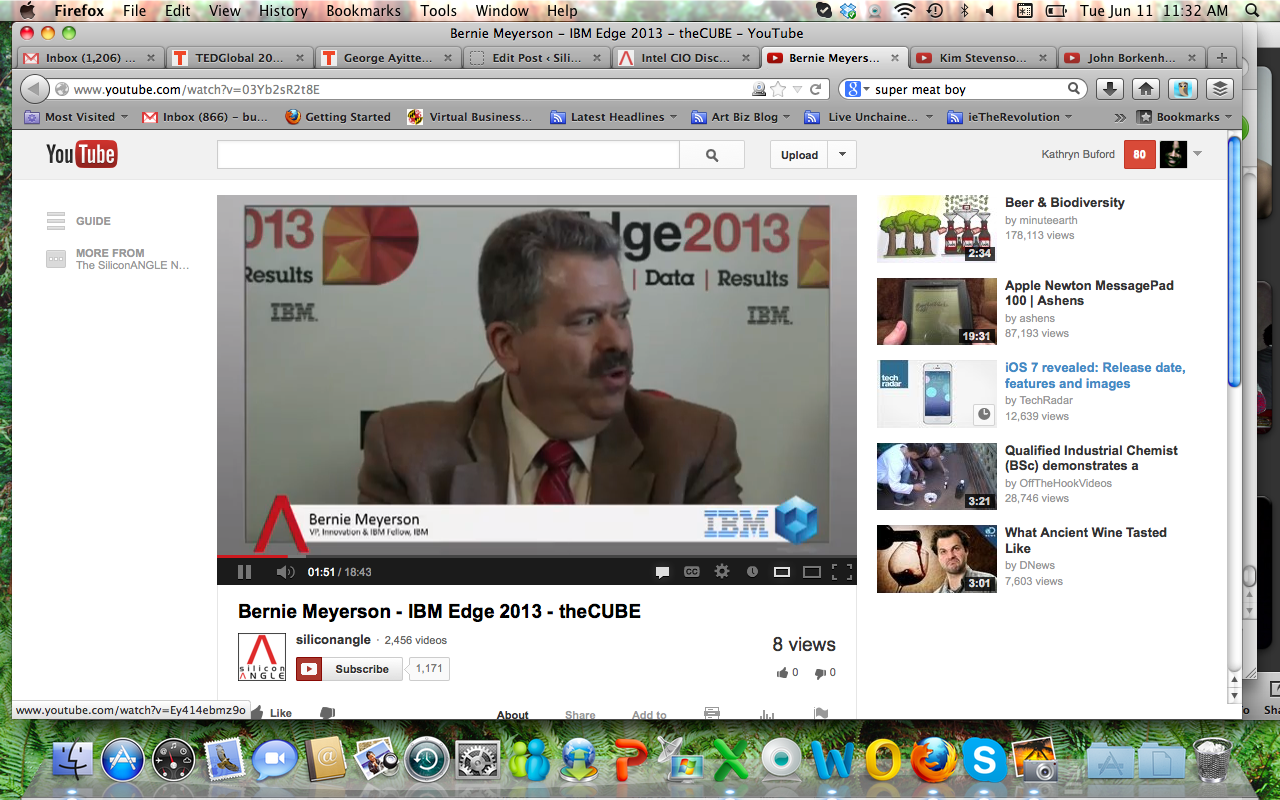Show more bookmarks with chevron overflow
The width and height of the screenshot is (1280, 800).
[1120, 117]
